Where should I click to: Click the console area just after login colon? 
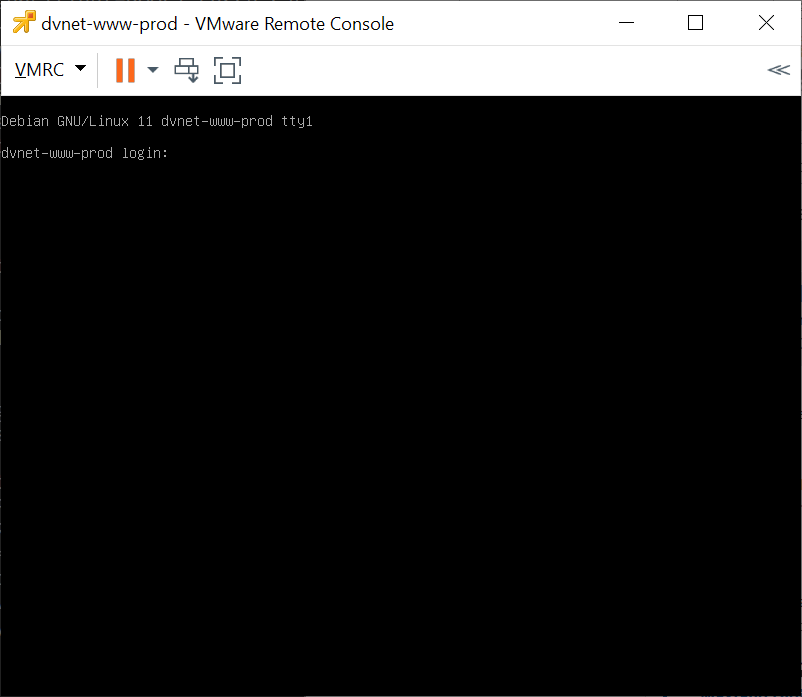pos(180,153)
